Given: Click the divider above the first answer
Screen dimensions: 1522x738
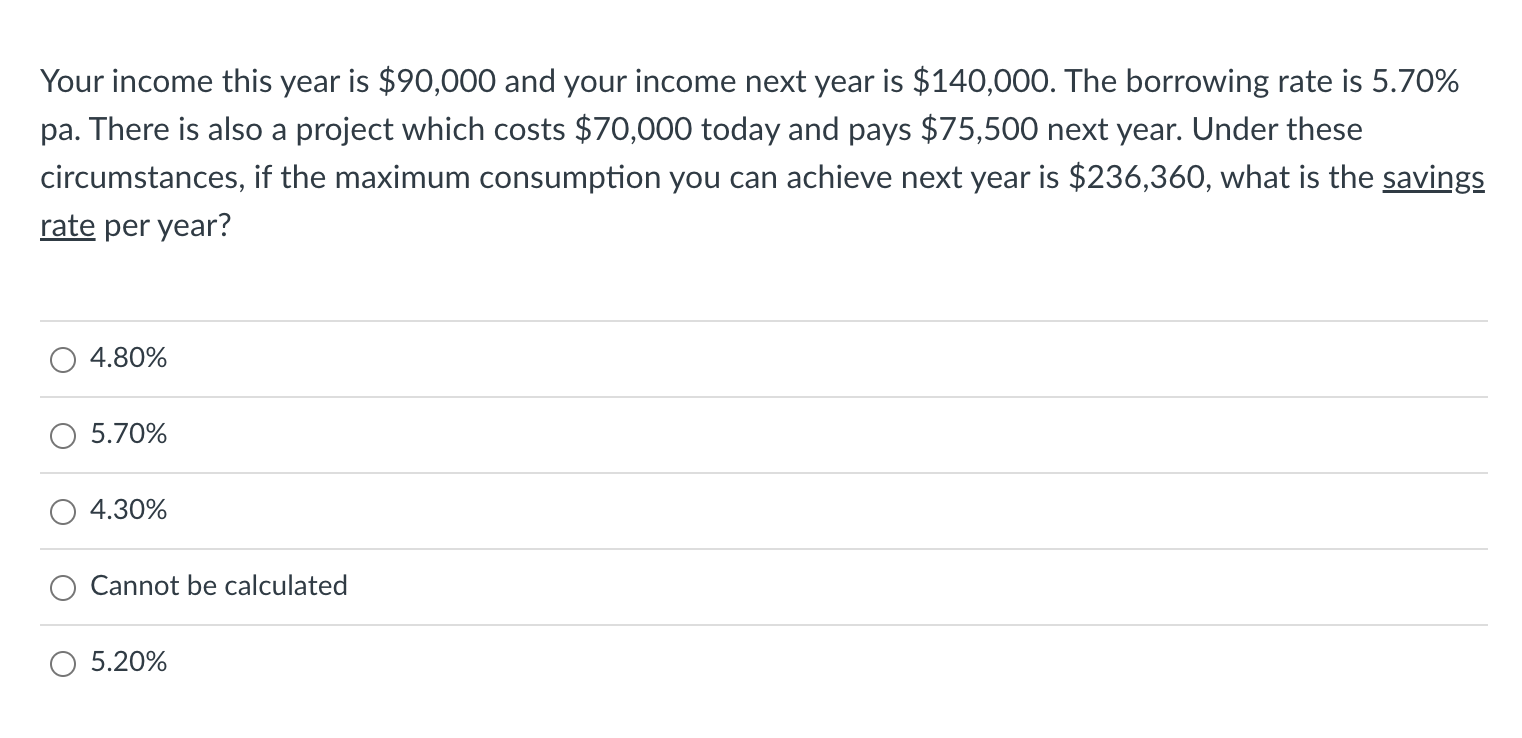Looking at the screenshot, I should pos(760,321).
